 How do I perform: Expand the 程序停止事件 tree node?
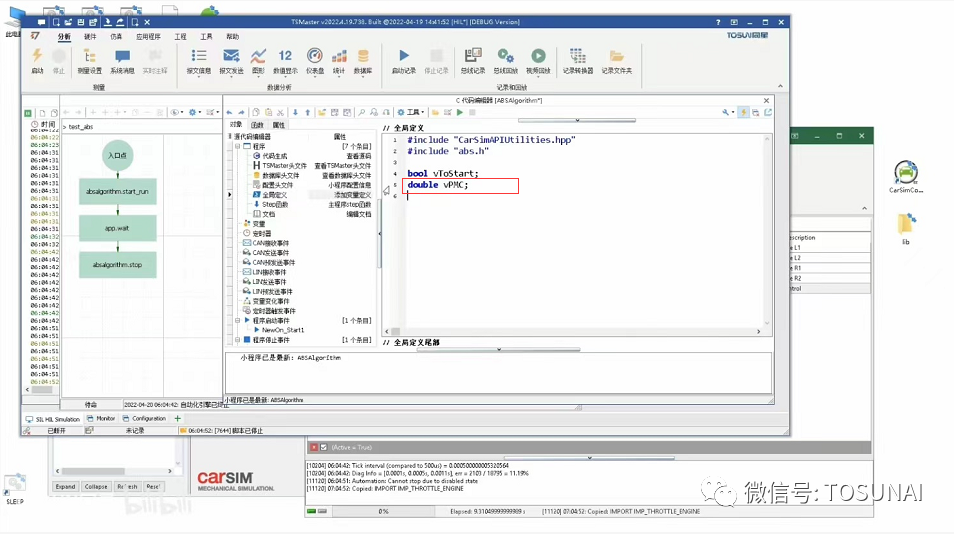click(237, 340)
